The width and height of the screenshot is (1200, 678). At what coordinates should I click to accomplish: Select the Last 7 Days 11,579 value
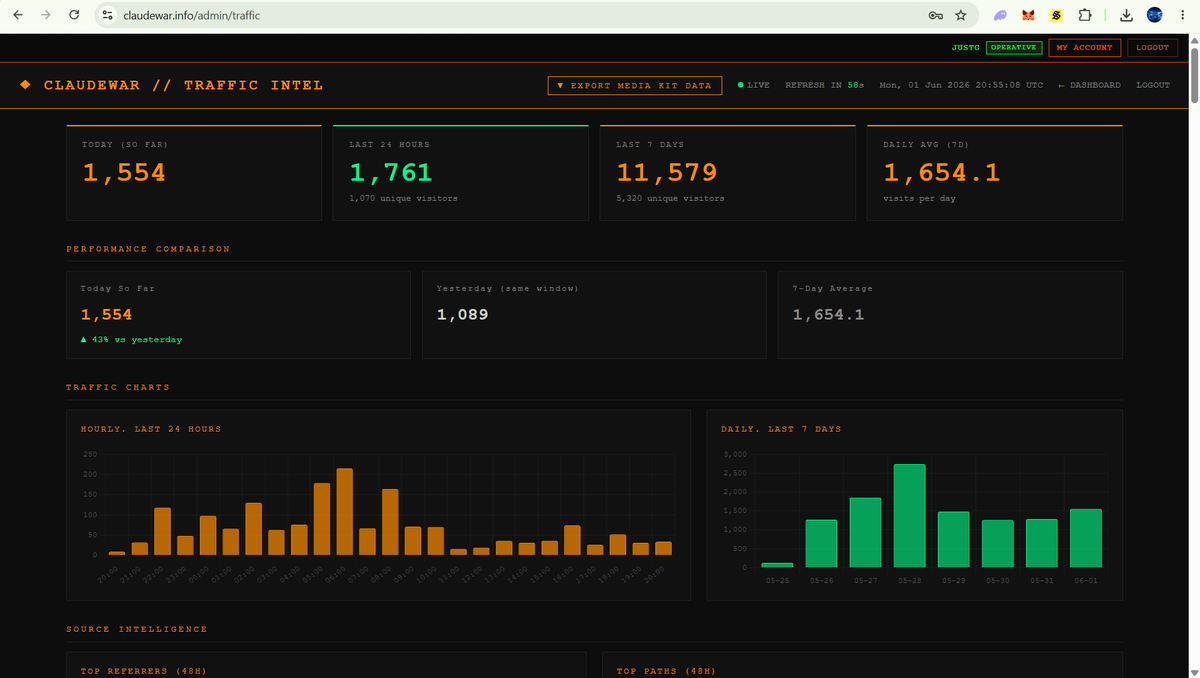(667, 173)
